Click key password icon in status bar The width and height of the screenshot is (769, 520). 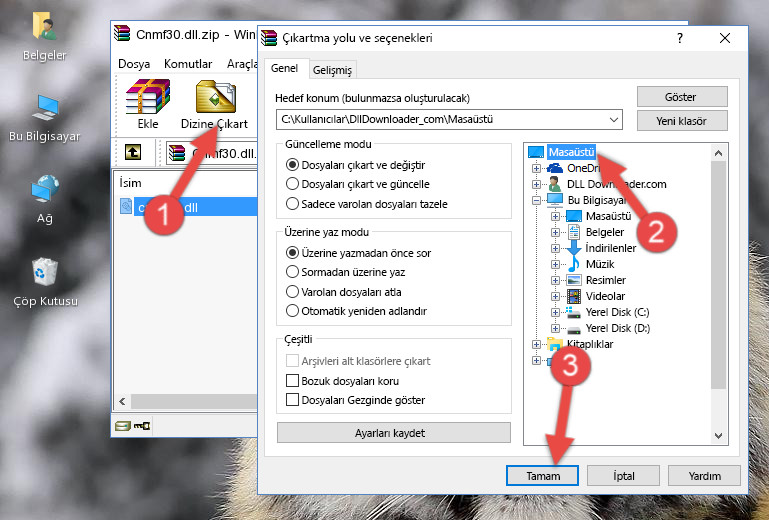pyautogui.click(x=142, y=425)
